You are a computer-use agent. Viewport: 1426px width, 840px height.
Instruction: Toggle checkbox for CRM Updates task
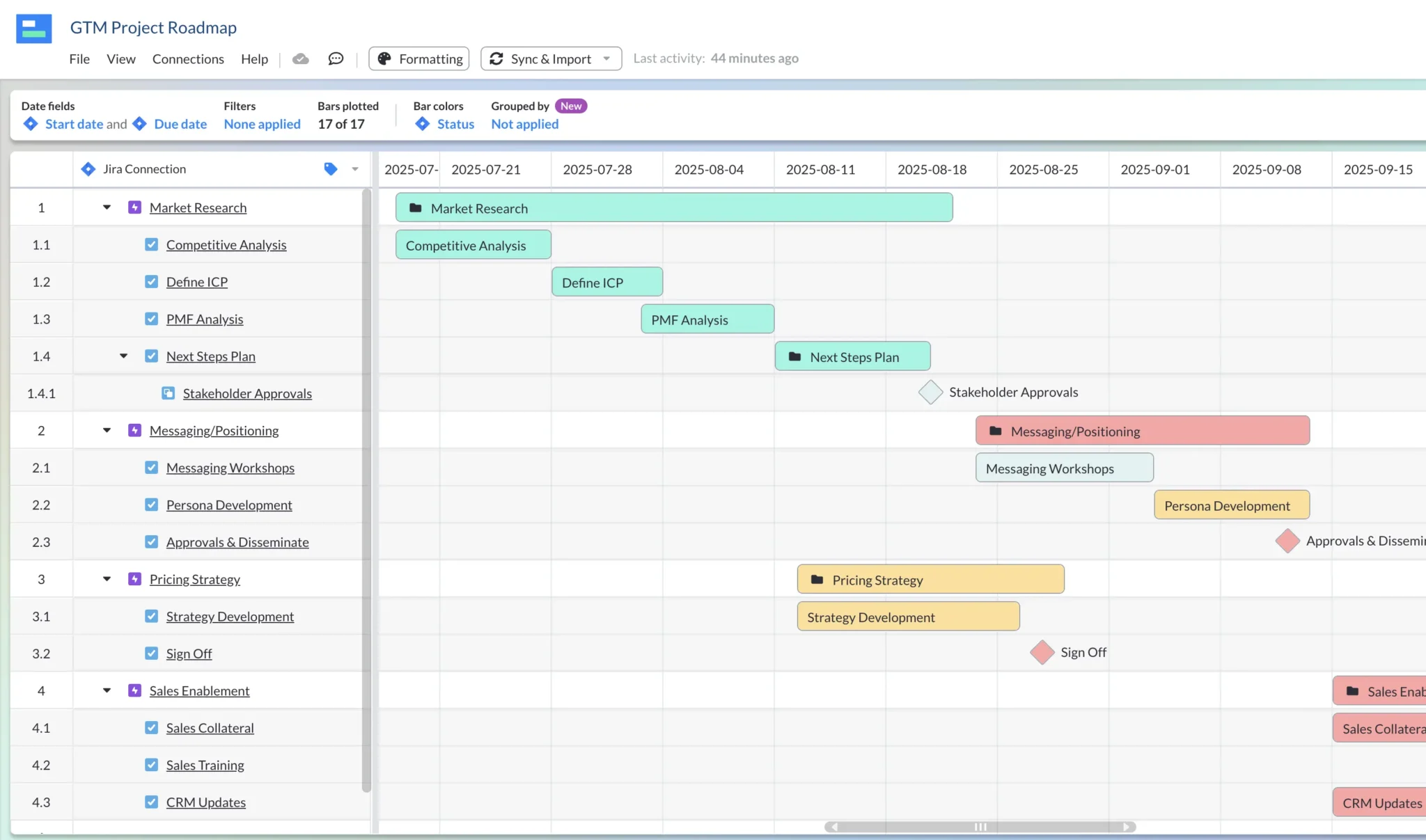(151, 802)
